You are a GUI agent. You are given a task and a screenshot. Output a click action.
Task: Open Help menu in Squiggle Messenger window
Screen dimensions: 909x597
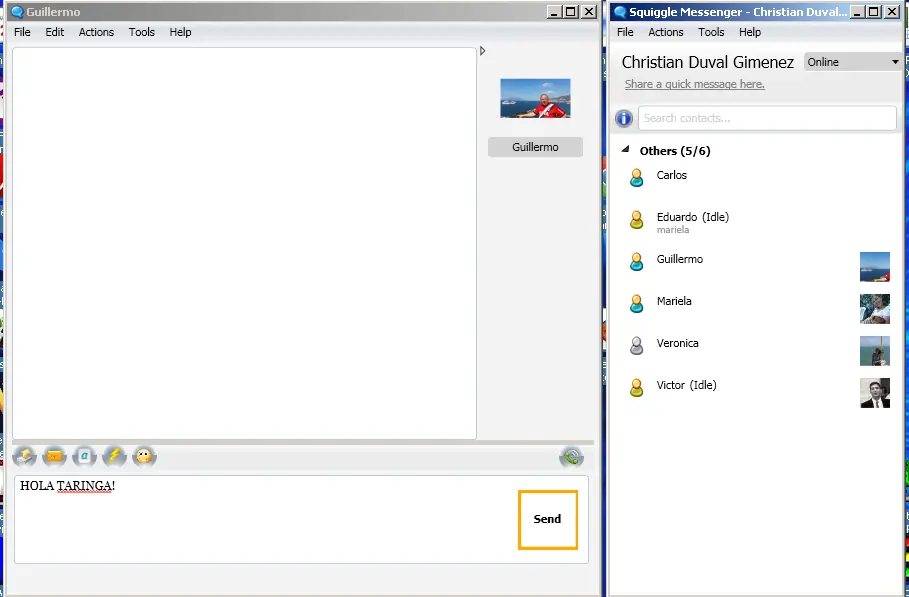click(750, 32)
